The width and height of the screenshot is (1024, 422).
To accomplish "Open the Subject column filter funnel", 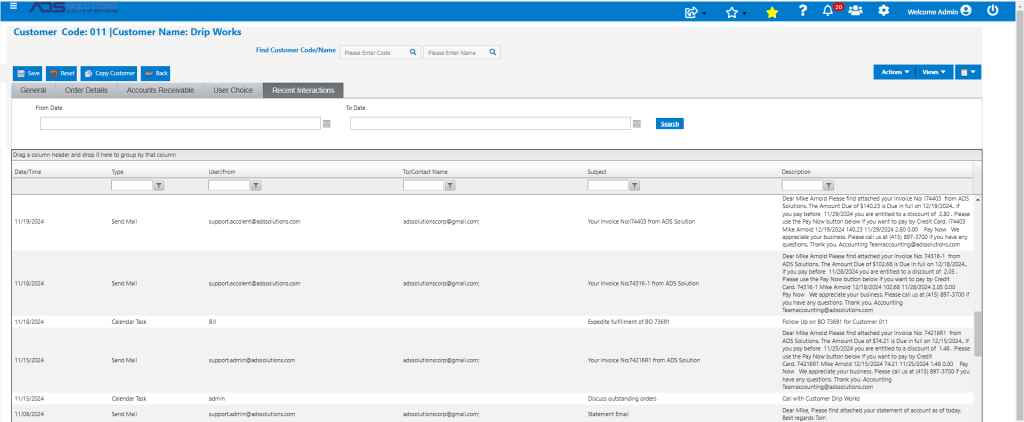I will [x=633, y=186].
